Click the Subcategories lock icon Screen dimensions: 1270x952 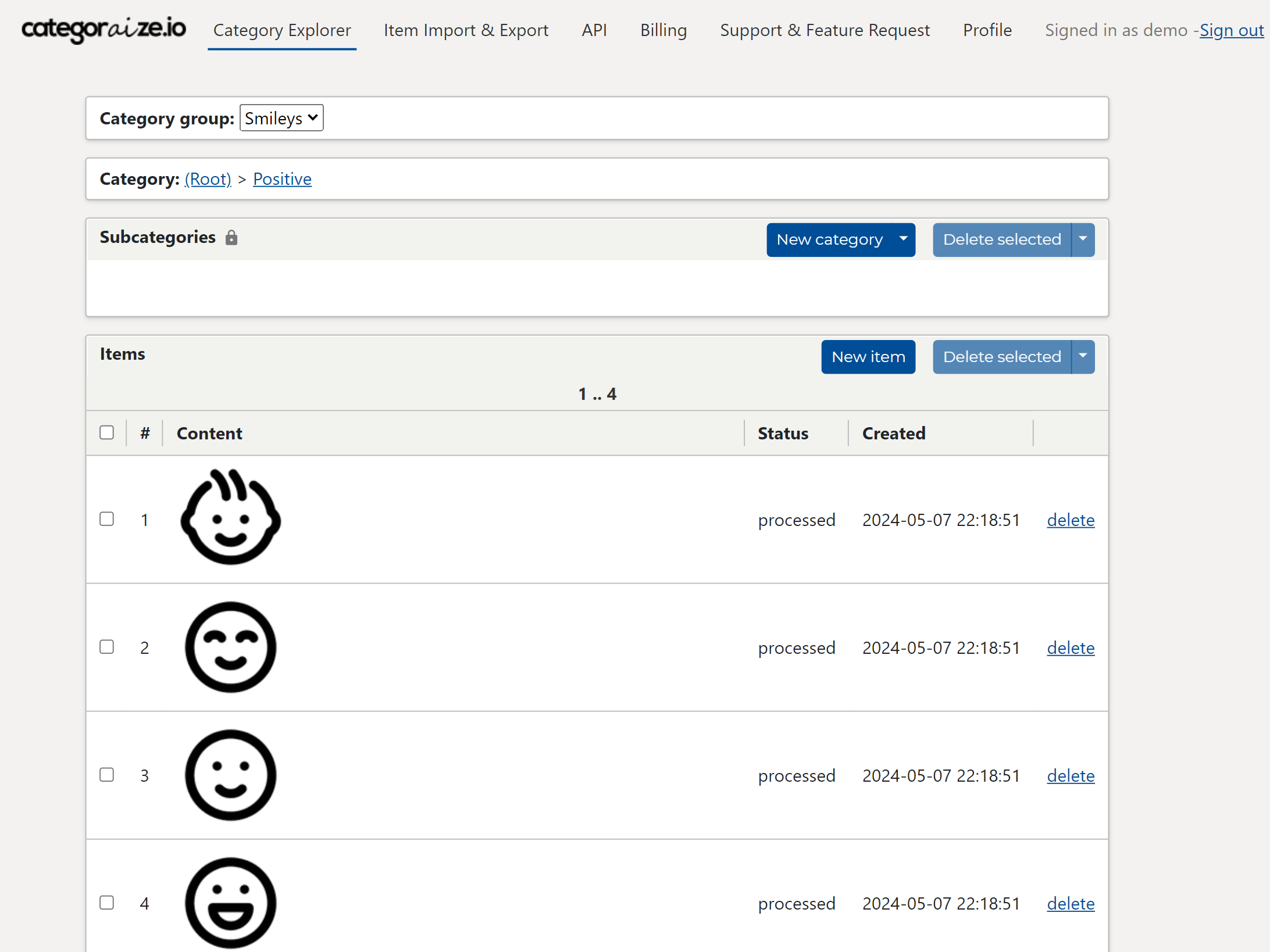pos(231,237)
